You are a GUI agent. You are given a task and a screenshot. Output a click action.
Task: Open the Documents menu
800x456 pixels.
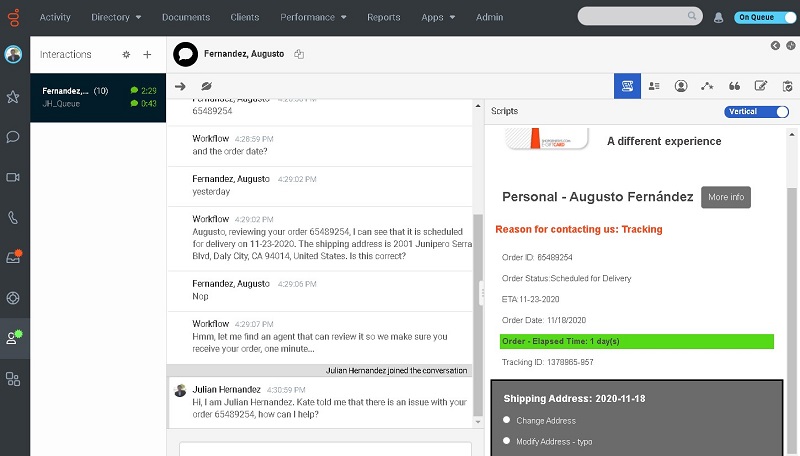point(186,17)
